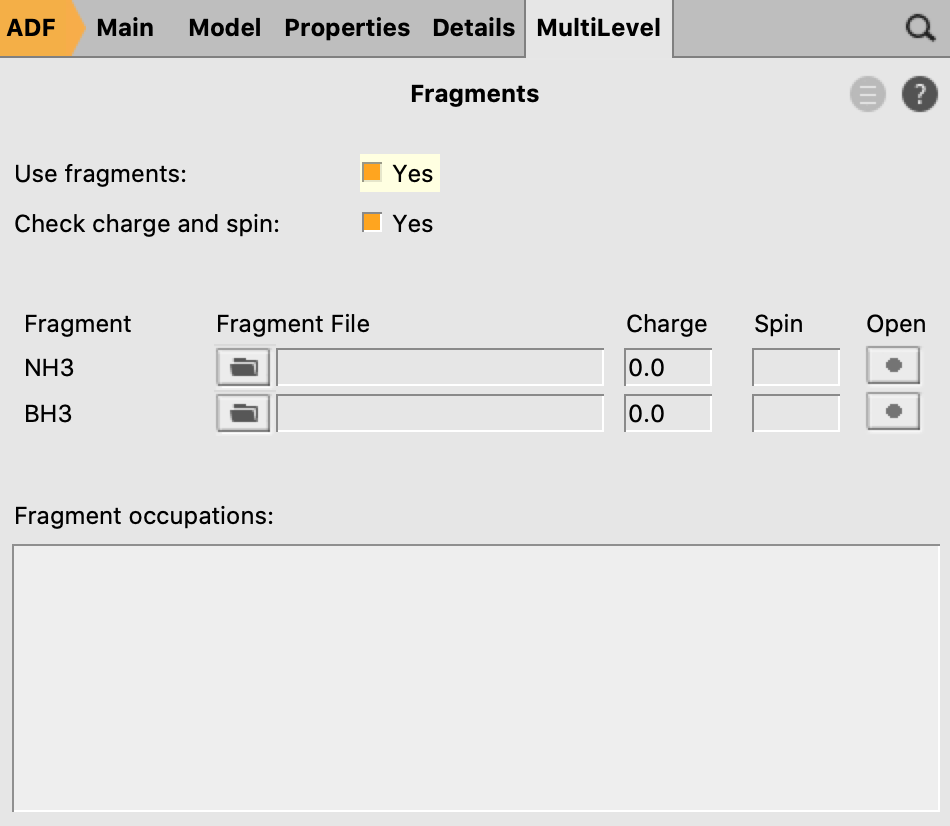Click the BH3 Spin field
950x826 pixels.
(x=796, y=413)
